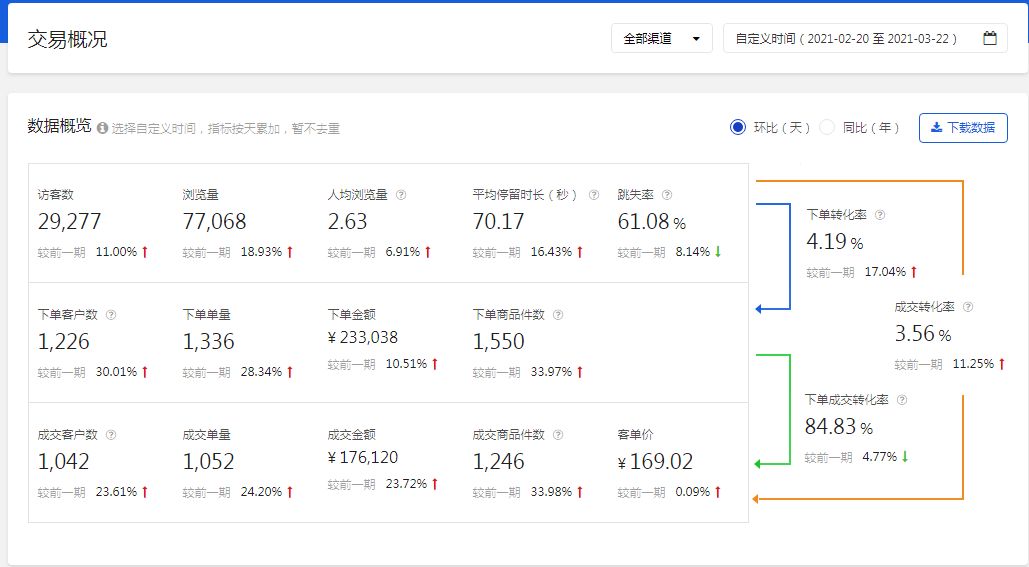Click the 10.51% change under 下单金额
This screenshot has height=567, width=1029.
point(412,364)
